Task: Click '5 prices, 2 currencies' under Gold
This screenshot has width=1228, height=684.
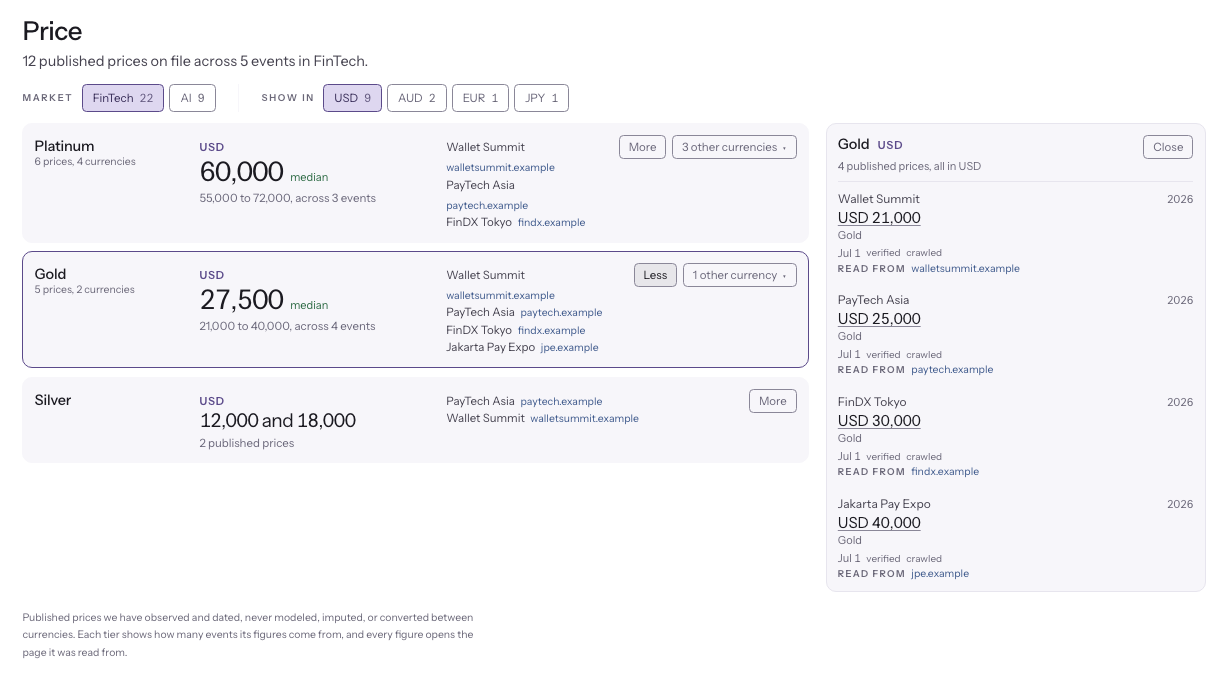Action: point(84,290)
